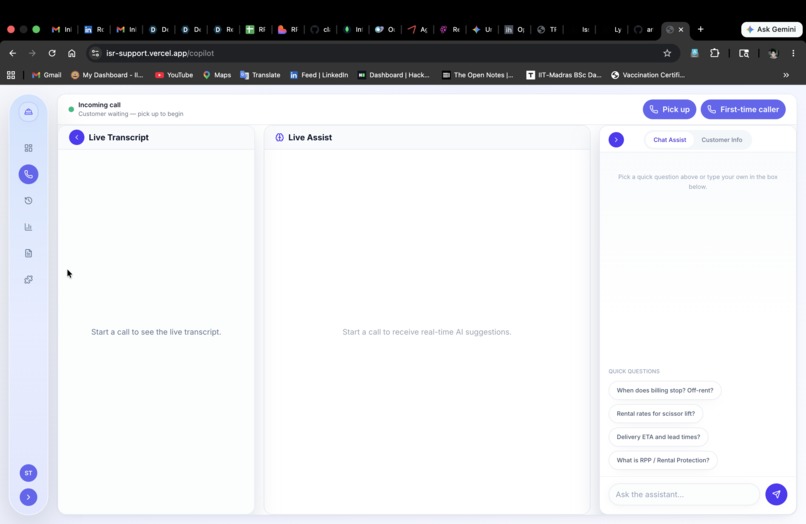Open the browser extensions puzzle icon
Viewport: 806px width, 524px height.
[x=715, y=53]
